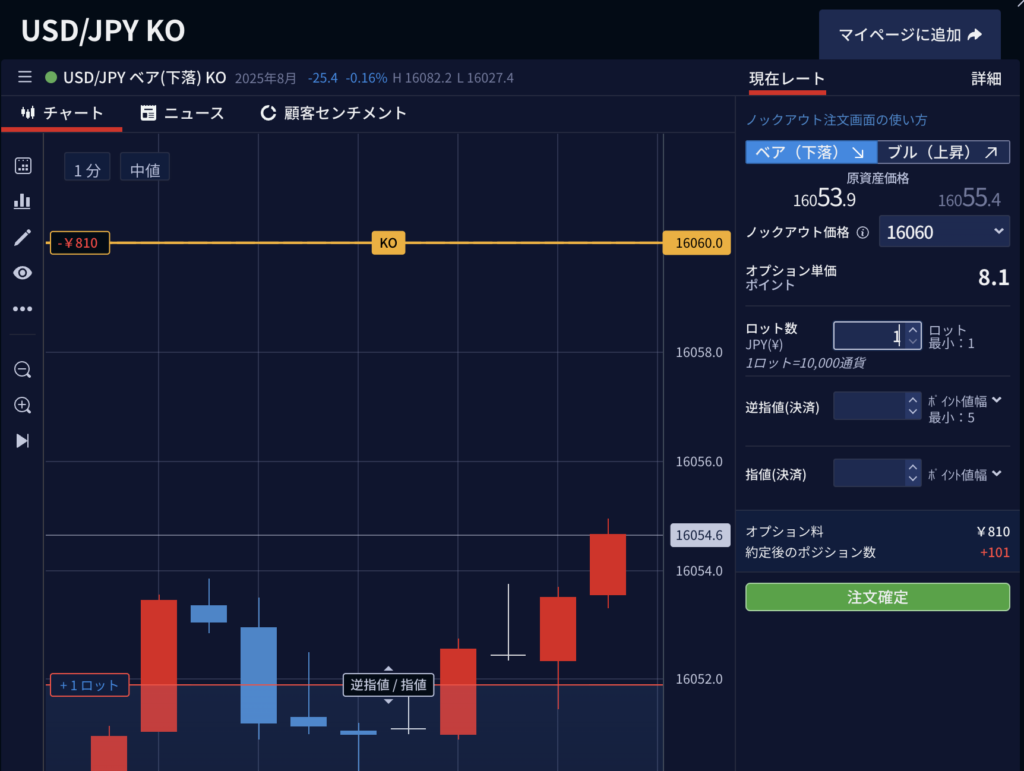Open the 1分 timeframe selector

pos(87,170)
